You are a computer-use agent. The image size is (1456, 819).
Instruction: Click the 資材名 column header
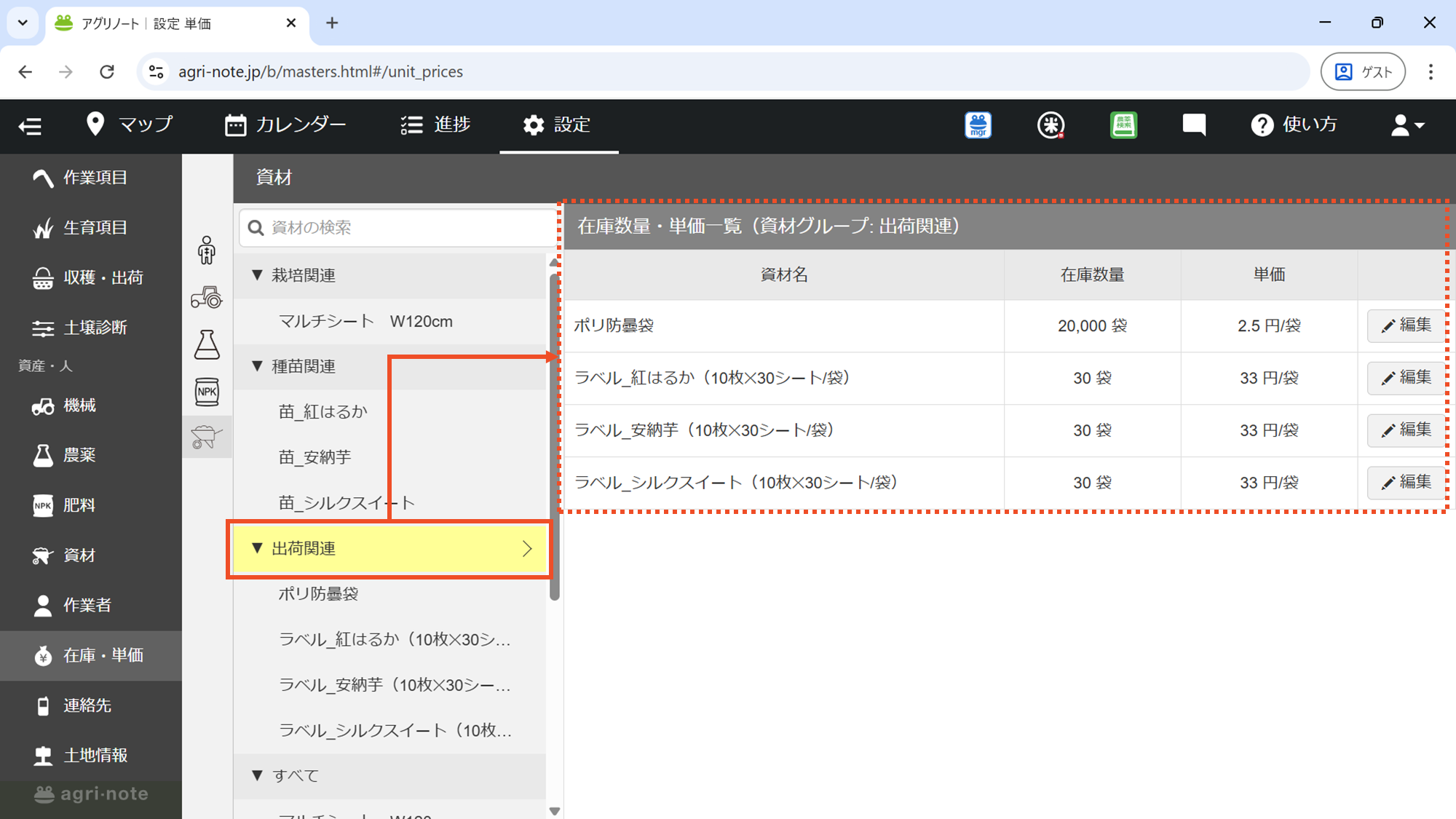[x=784, y=274]
